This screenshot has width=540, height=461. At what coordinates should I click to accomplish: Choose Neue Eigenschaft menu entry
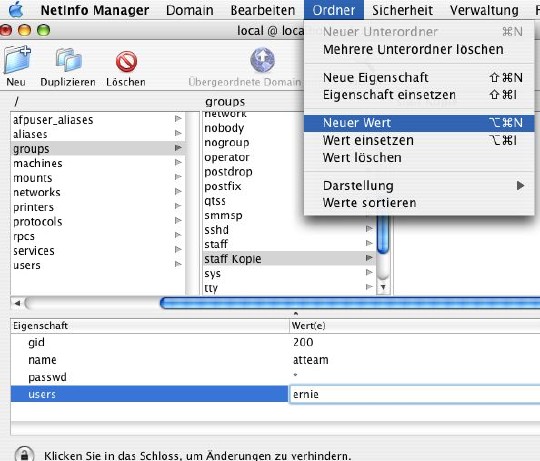(419, 77)
